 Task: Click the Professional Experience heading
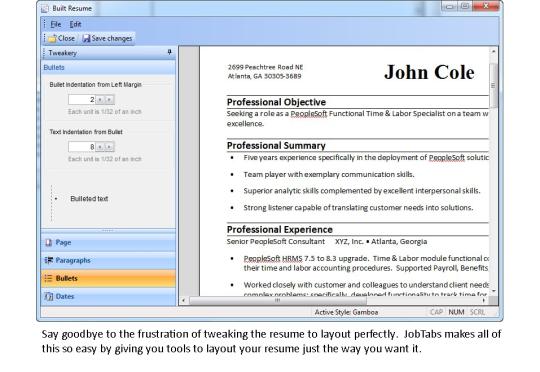point(280,230)
